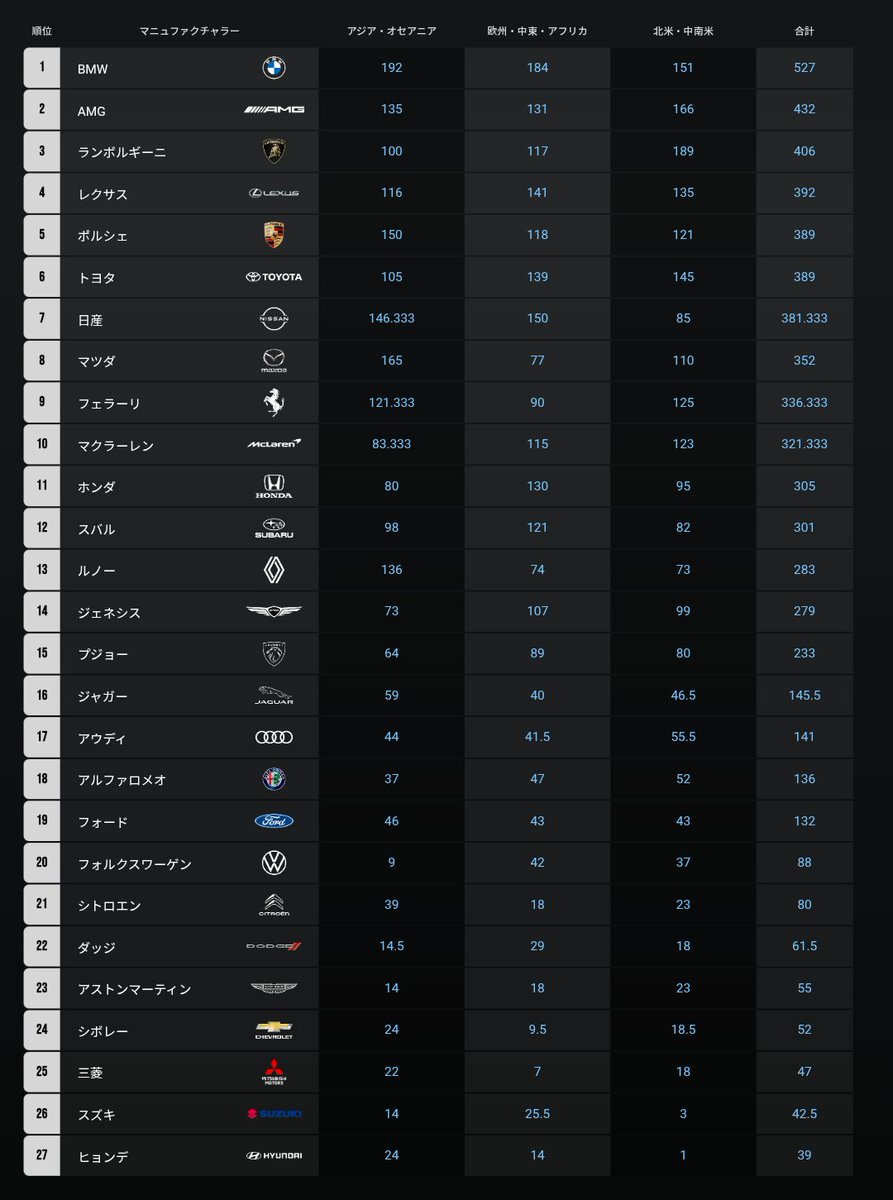This screenshot has height=1200, width=893.
Task: Click Lamborghini's Americas score 189
Action: [x=683, y=151]
